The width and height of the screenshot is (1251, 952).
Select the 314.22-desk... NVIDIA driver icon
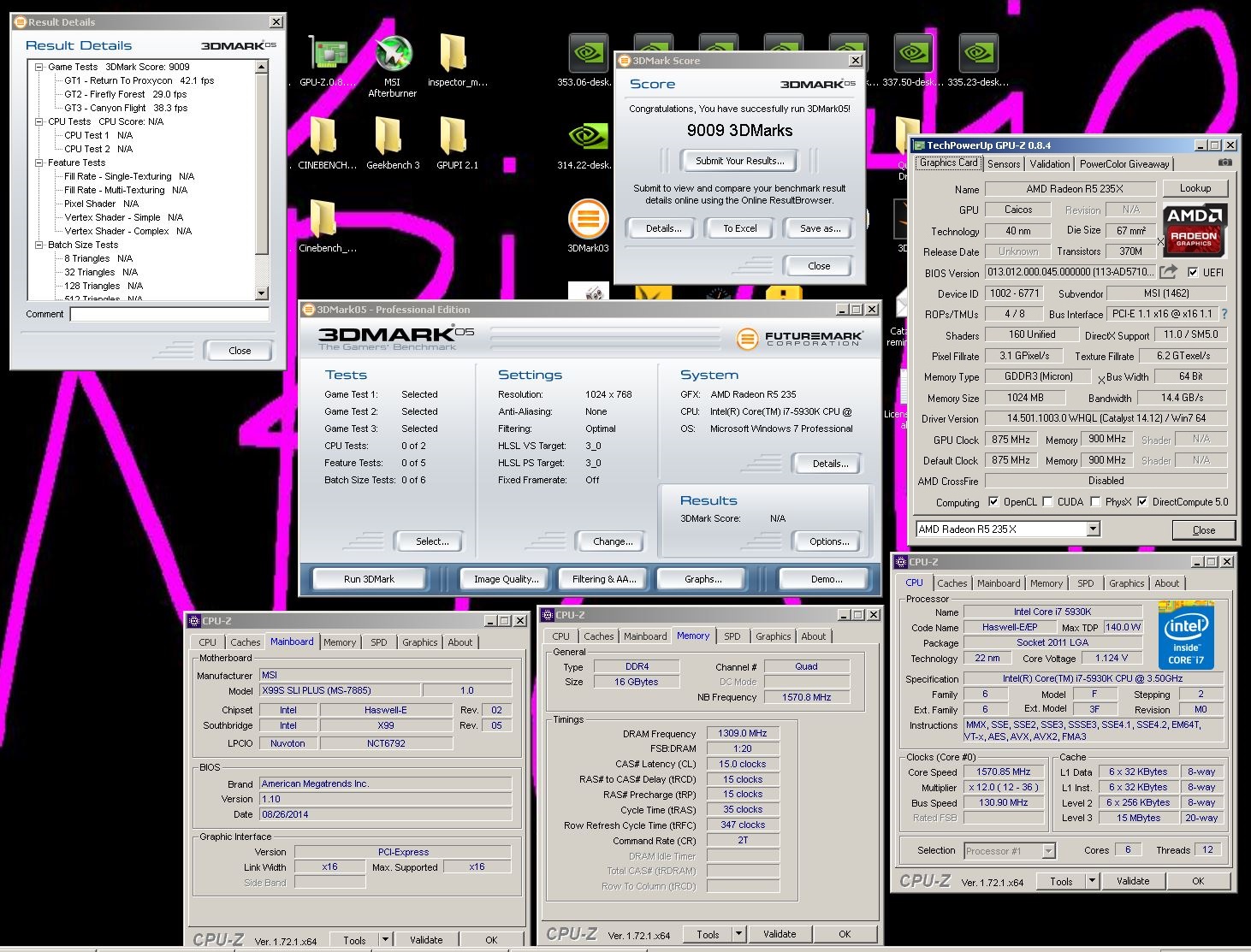588,137
